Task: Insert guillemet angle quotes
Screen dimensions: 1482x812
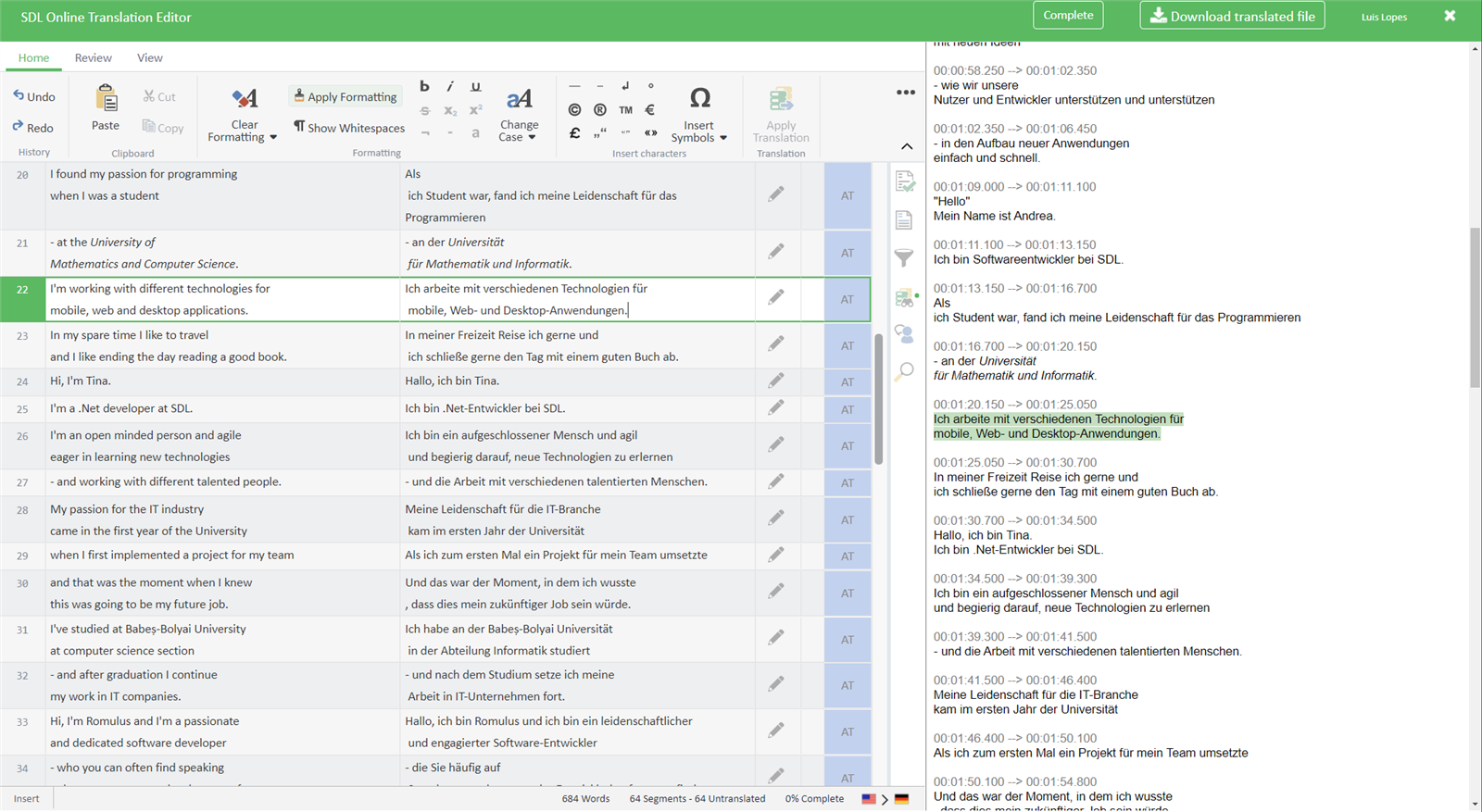Action: click(650, 132)
